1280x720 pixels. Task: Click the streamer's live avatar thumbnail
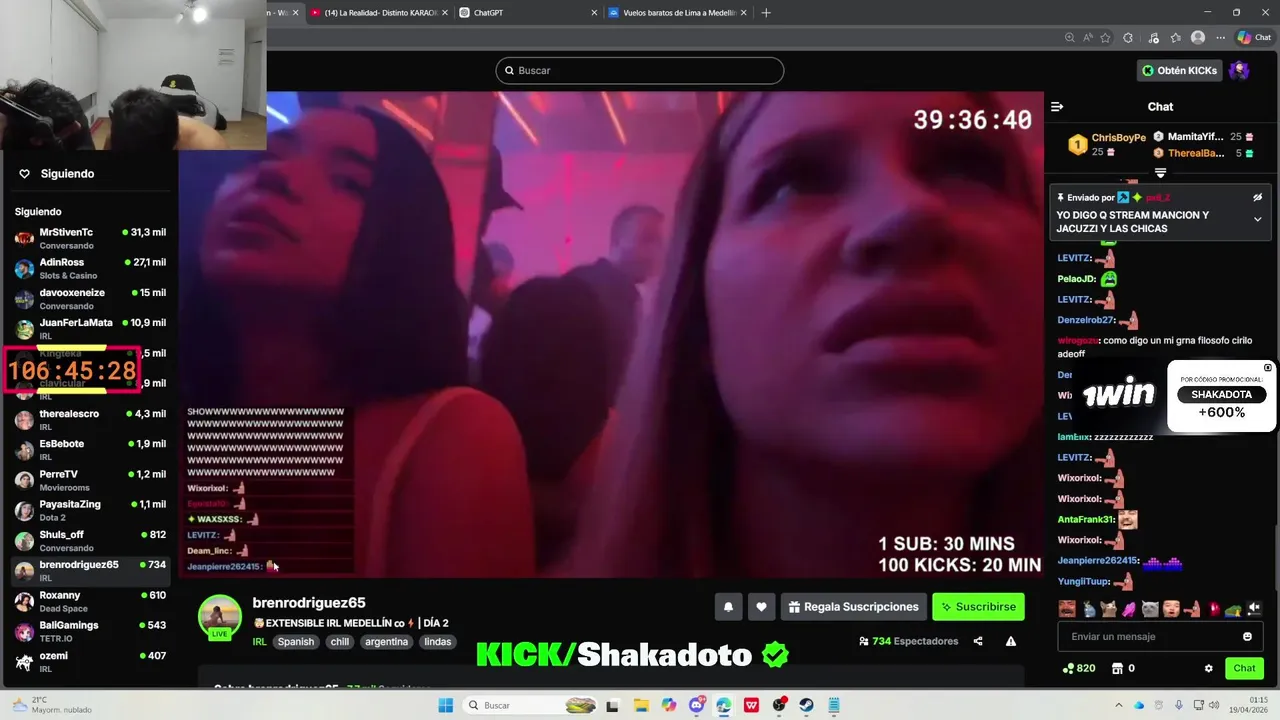(x=219, y=617)
